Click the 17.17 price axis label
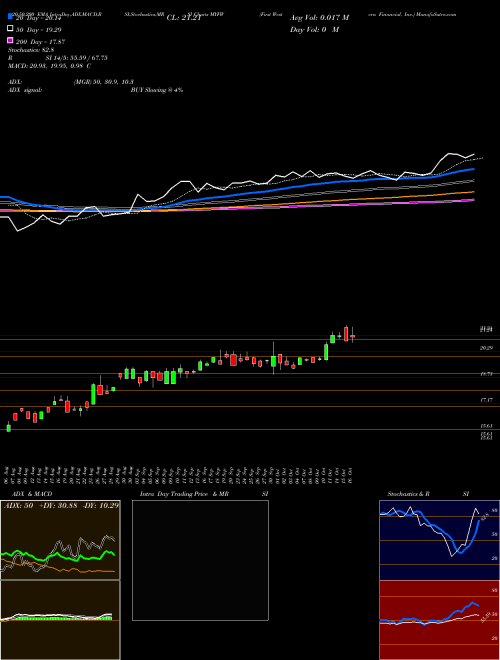 pos(486,399)
